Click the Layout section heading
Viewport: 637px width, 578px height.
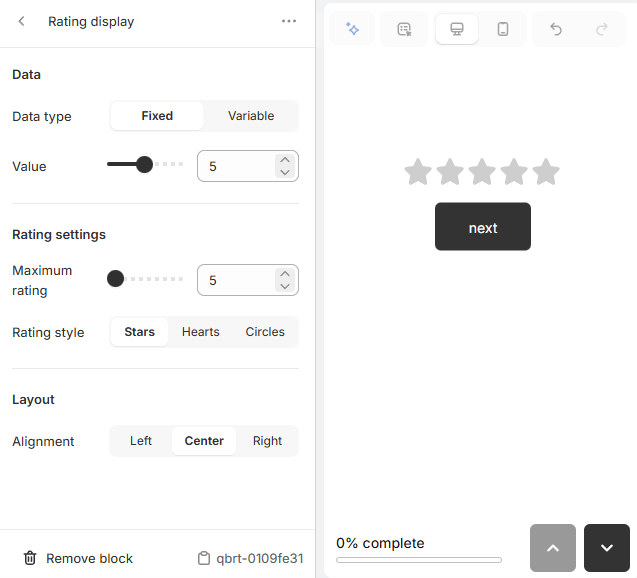pyautogui.click(x=33, y=400)
